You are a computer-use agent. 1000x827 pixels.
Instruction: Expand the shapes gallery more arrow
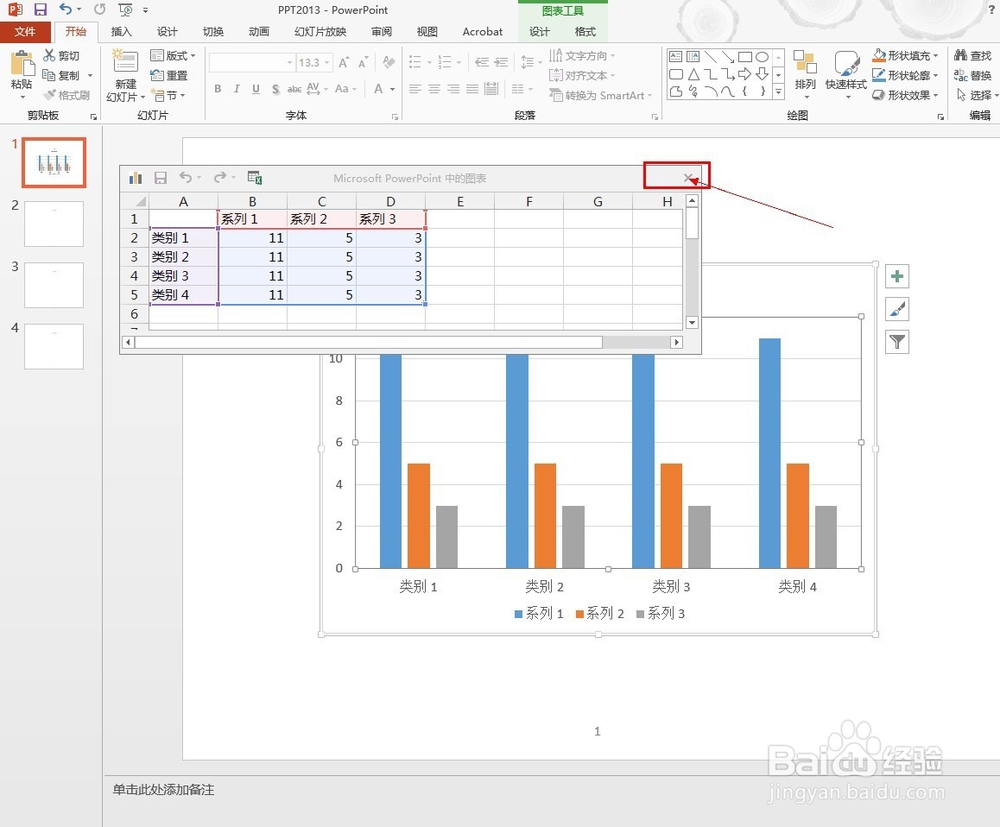tap(778, 92)
